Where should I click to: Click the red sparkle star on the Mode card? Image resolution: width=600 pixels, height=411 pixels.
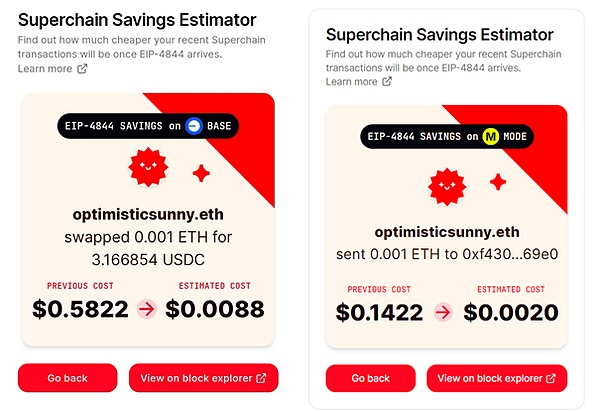[496, 188]
